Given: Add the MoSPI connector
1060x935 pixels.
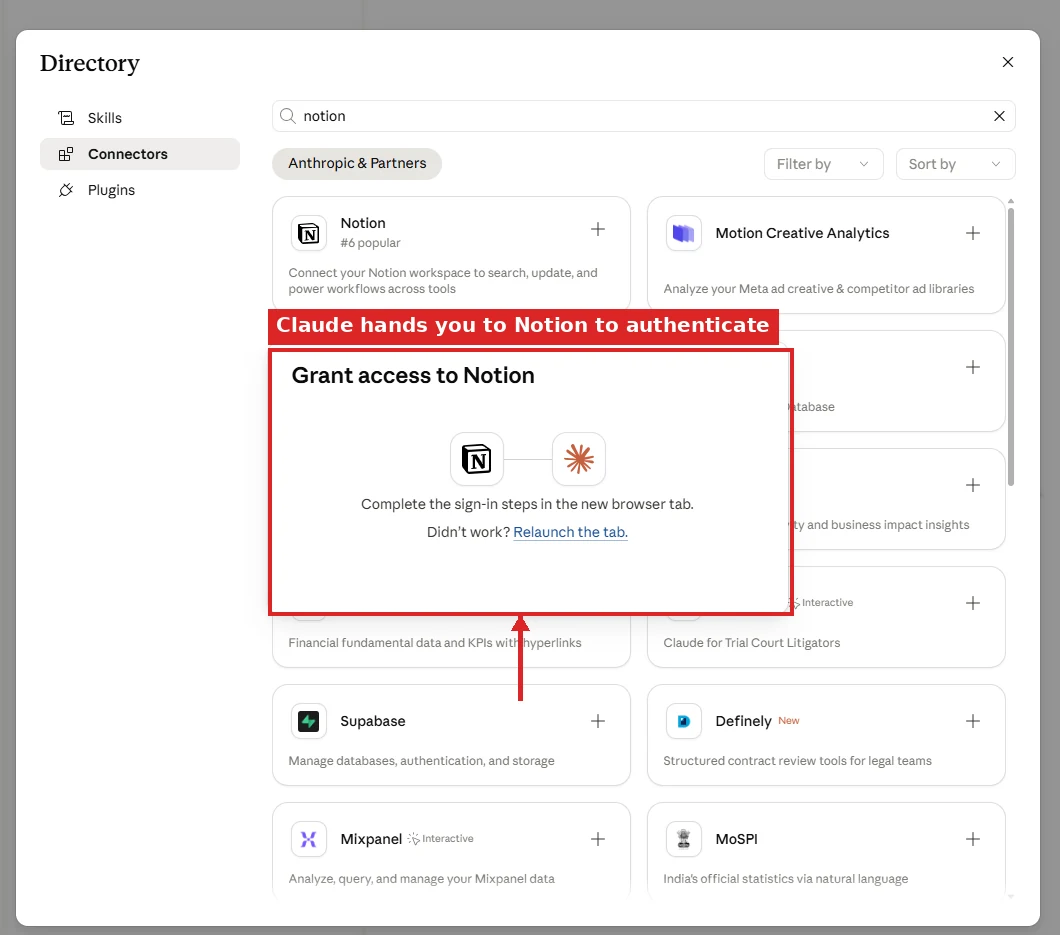Looking at the screenshot, I should tap(972, 839).
